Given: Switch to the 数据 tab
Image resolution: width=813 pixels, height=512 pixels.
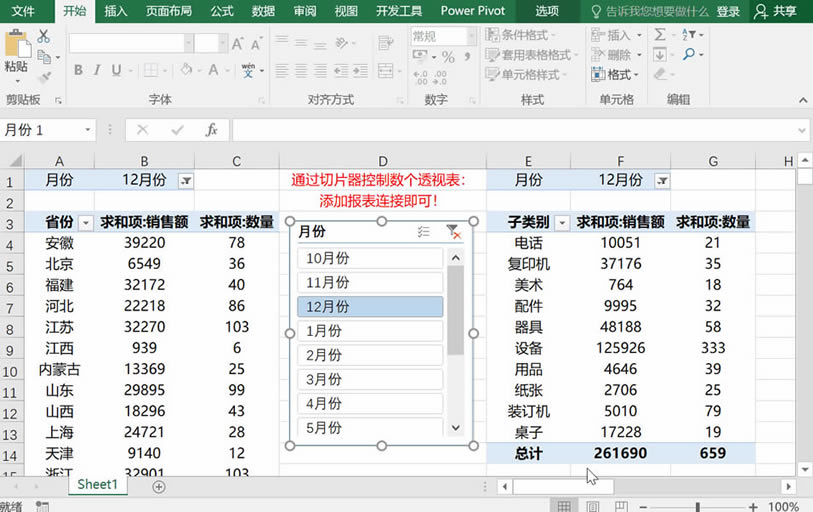Looking at the screenshot, I should [263, 11].
